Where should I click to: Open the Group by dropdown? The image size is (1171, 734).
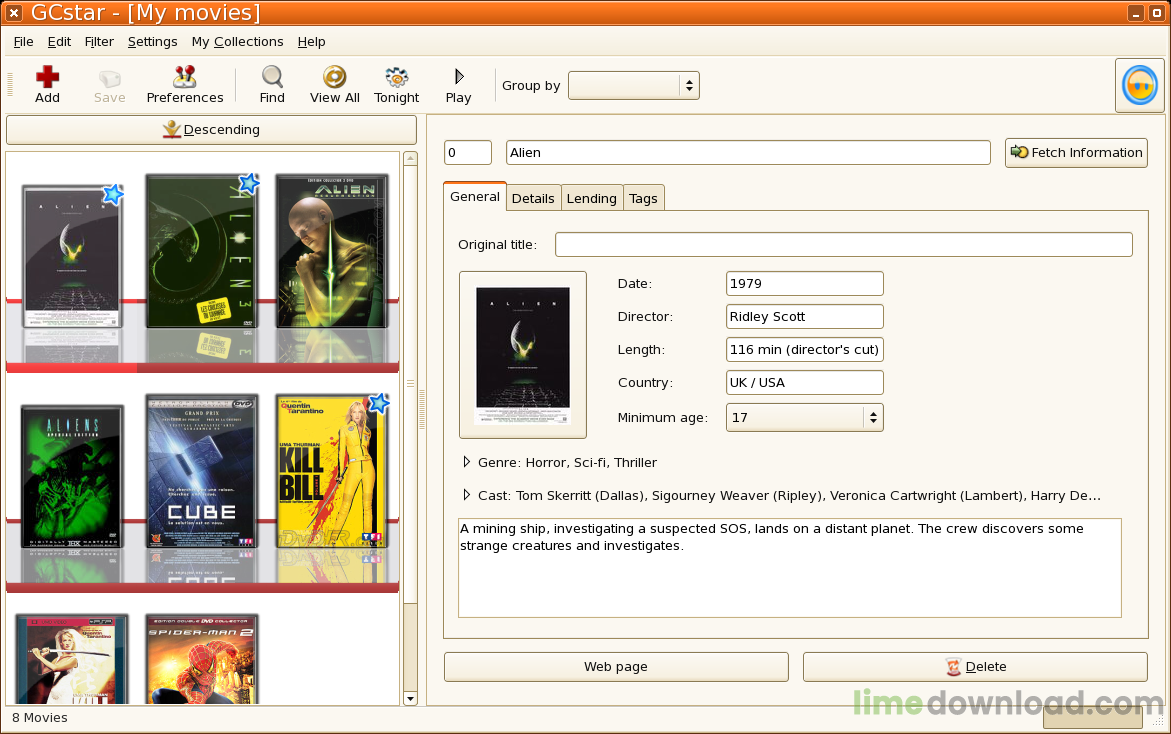click(633, 86)
